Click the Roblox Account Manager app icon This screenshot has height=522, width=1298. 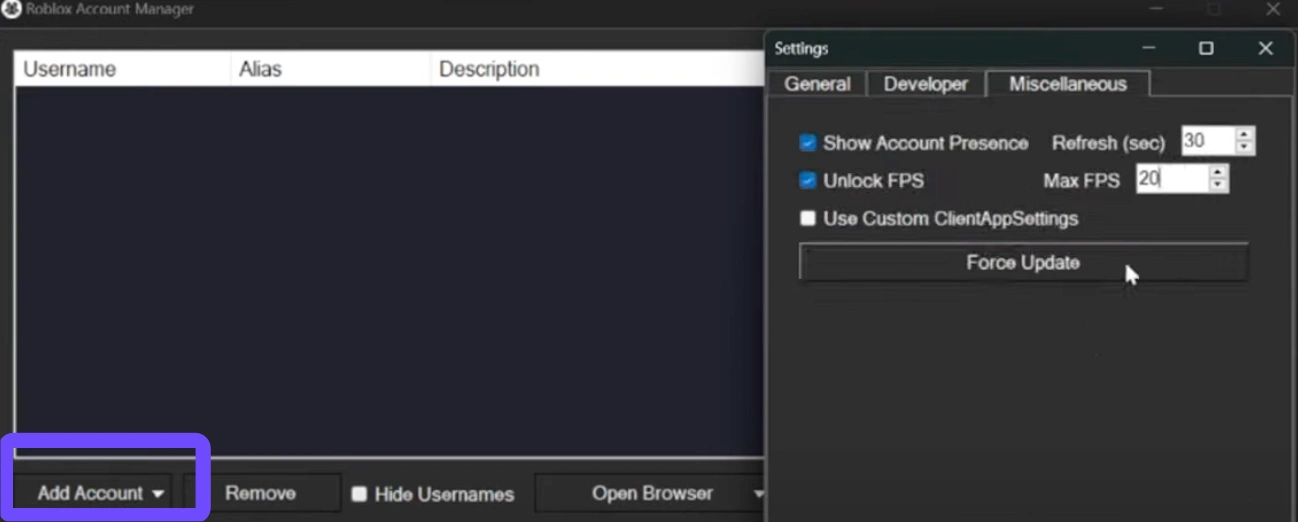coord(11,10)
